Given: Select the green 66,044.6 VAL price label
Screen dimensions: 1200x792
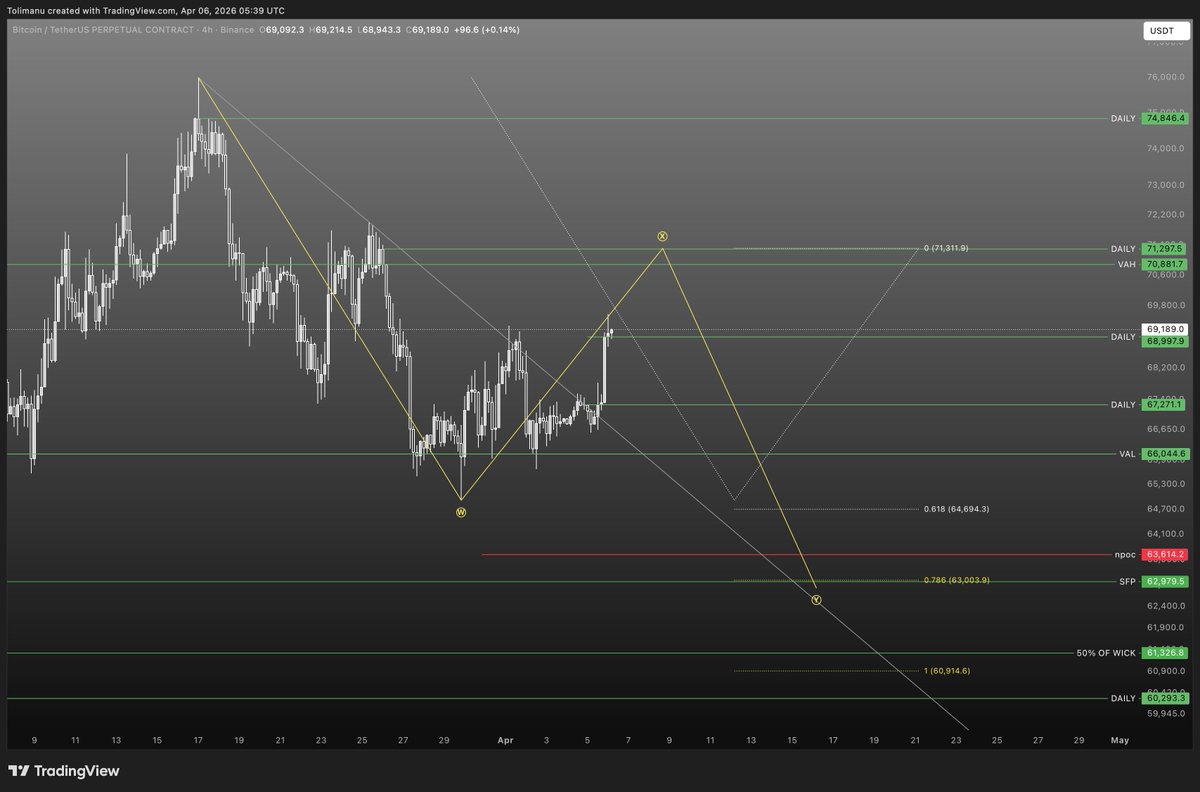Looking at the screenshot, I should (x=1166, y=453).
